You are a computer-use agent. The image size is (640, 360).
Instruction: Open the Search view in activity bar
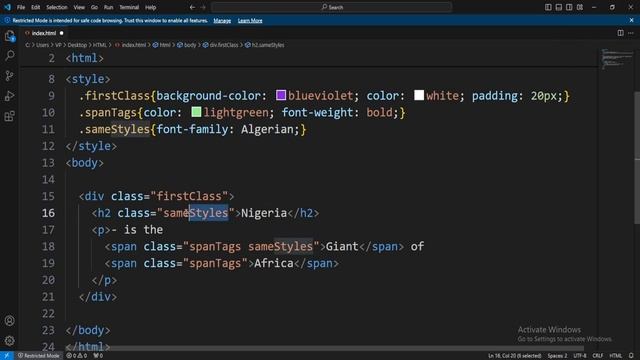[9, 56]
